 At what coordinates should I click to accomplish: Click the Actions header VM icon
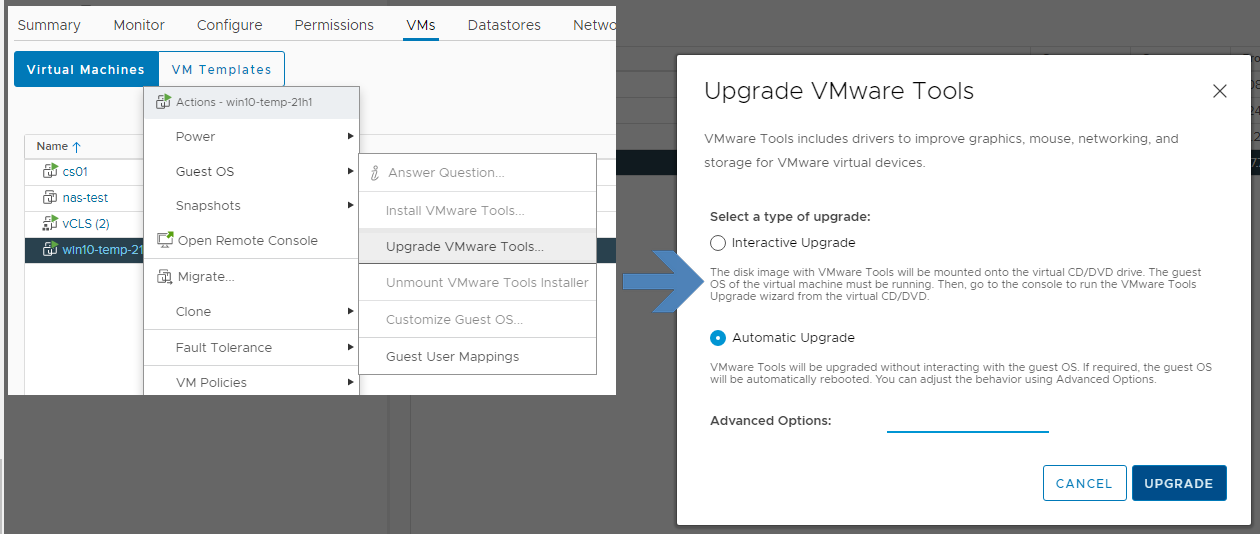tap(164, 101)
